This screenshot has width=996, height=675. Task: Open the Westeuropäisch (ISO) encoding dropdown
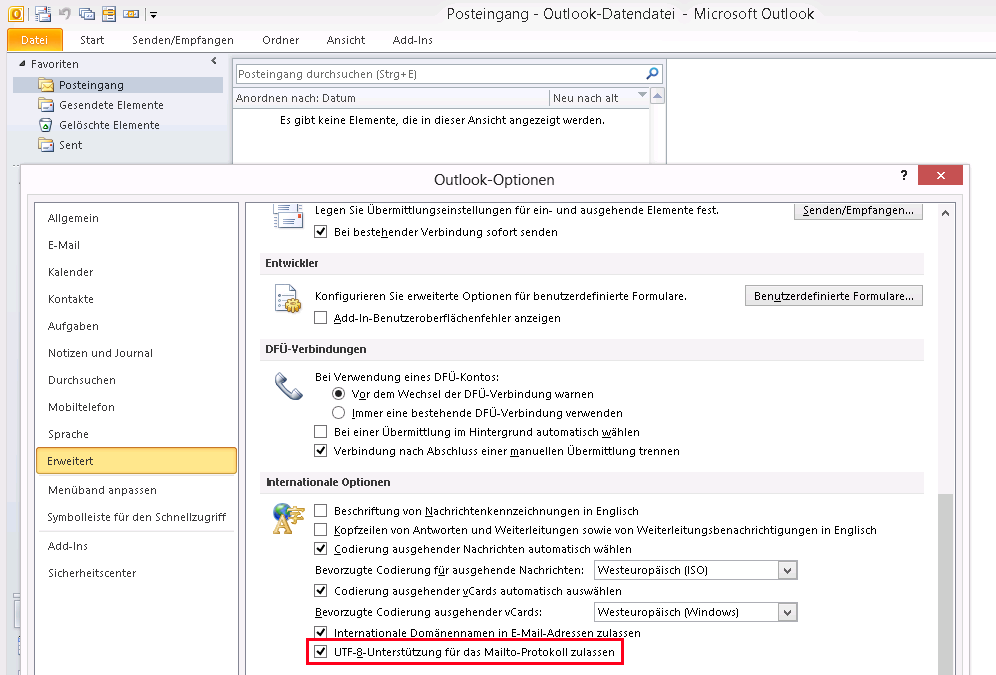tap(788, 570)
